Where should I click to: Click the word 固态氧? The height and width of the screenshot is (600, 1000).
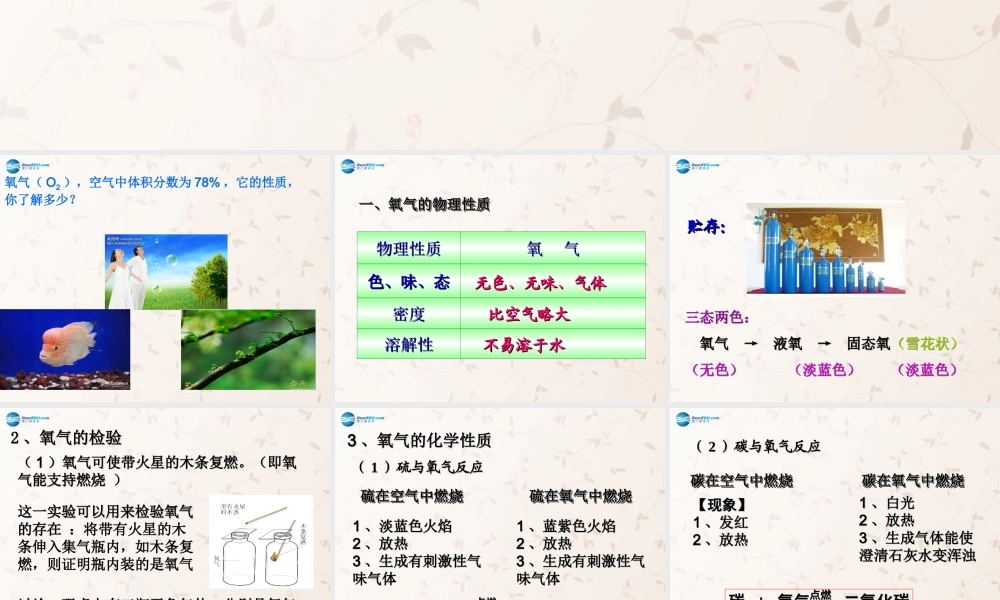[x=868, y=344]
